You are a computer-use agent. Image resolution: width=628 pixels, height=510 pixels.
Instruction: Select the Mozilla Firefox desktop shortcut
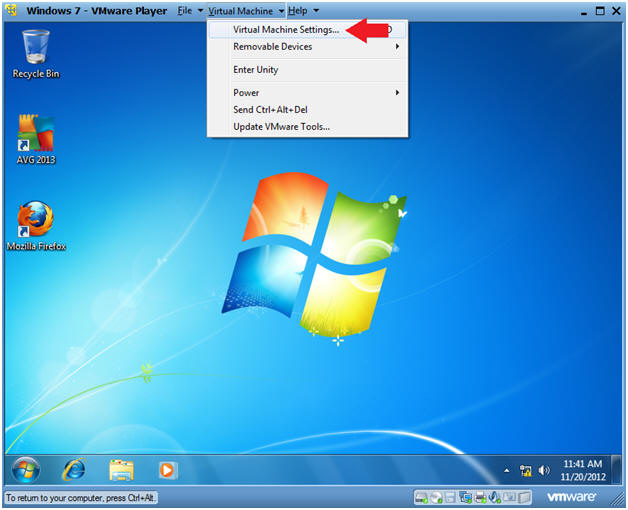[36, 226]
